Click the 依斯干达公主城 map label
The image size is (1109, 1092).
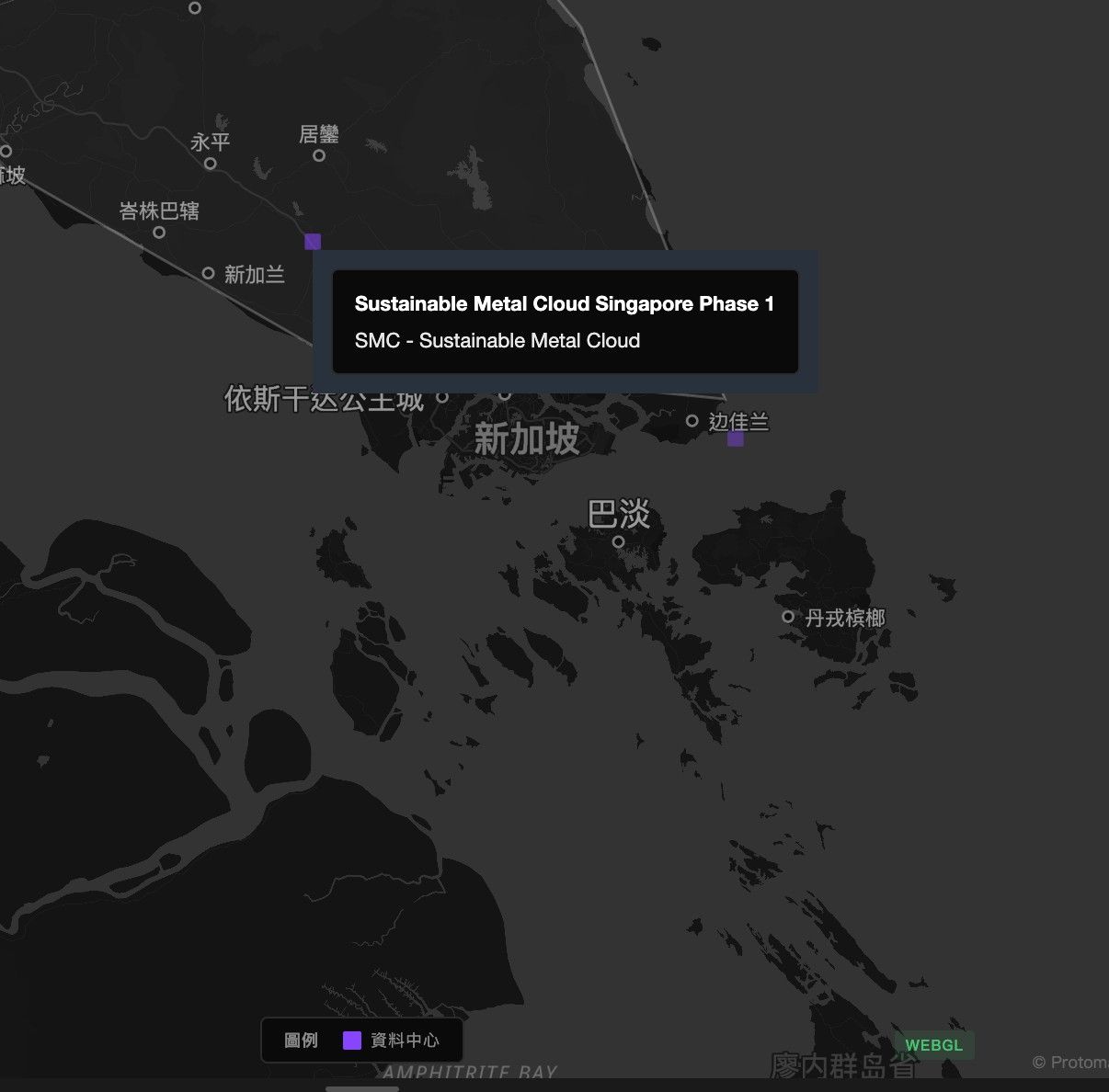(325, 399)
